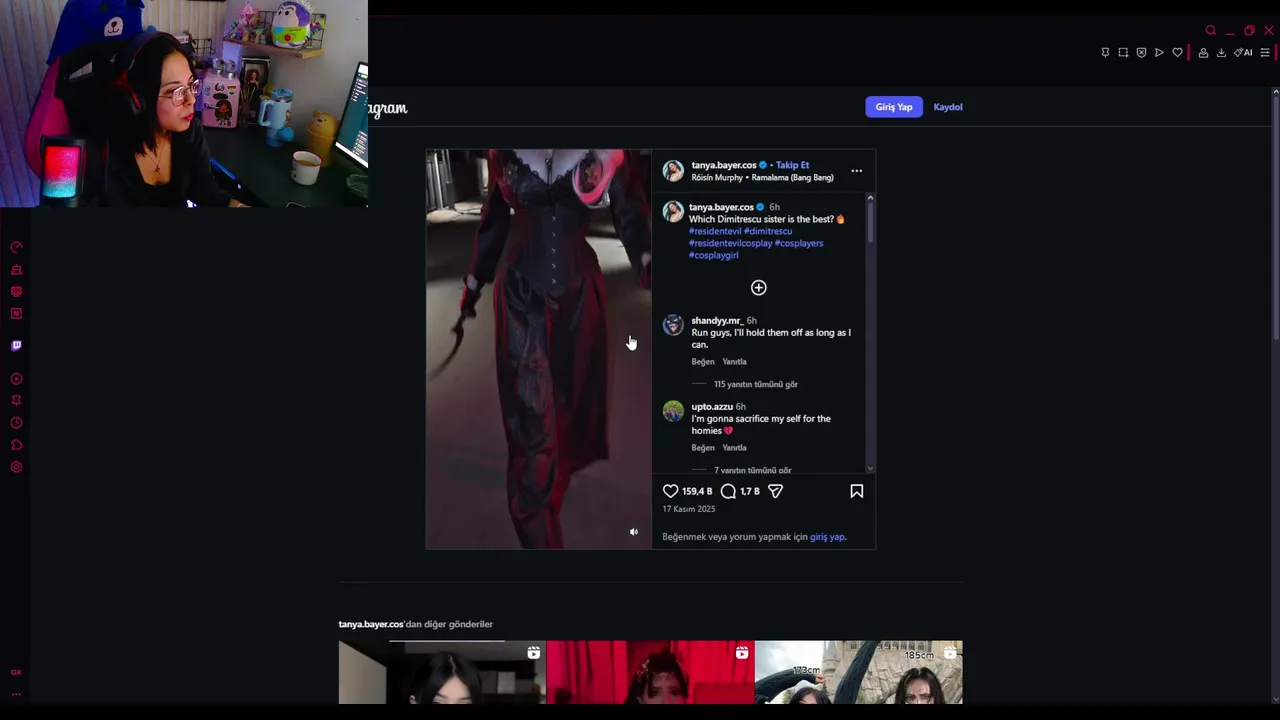Open the #cosplaygirl hashtag
Viewport: 1280px width, 720px height.
(714, 255)
